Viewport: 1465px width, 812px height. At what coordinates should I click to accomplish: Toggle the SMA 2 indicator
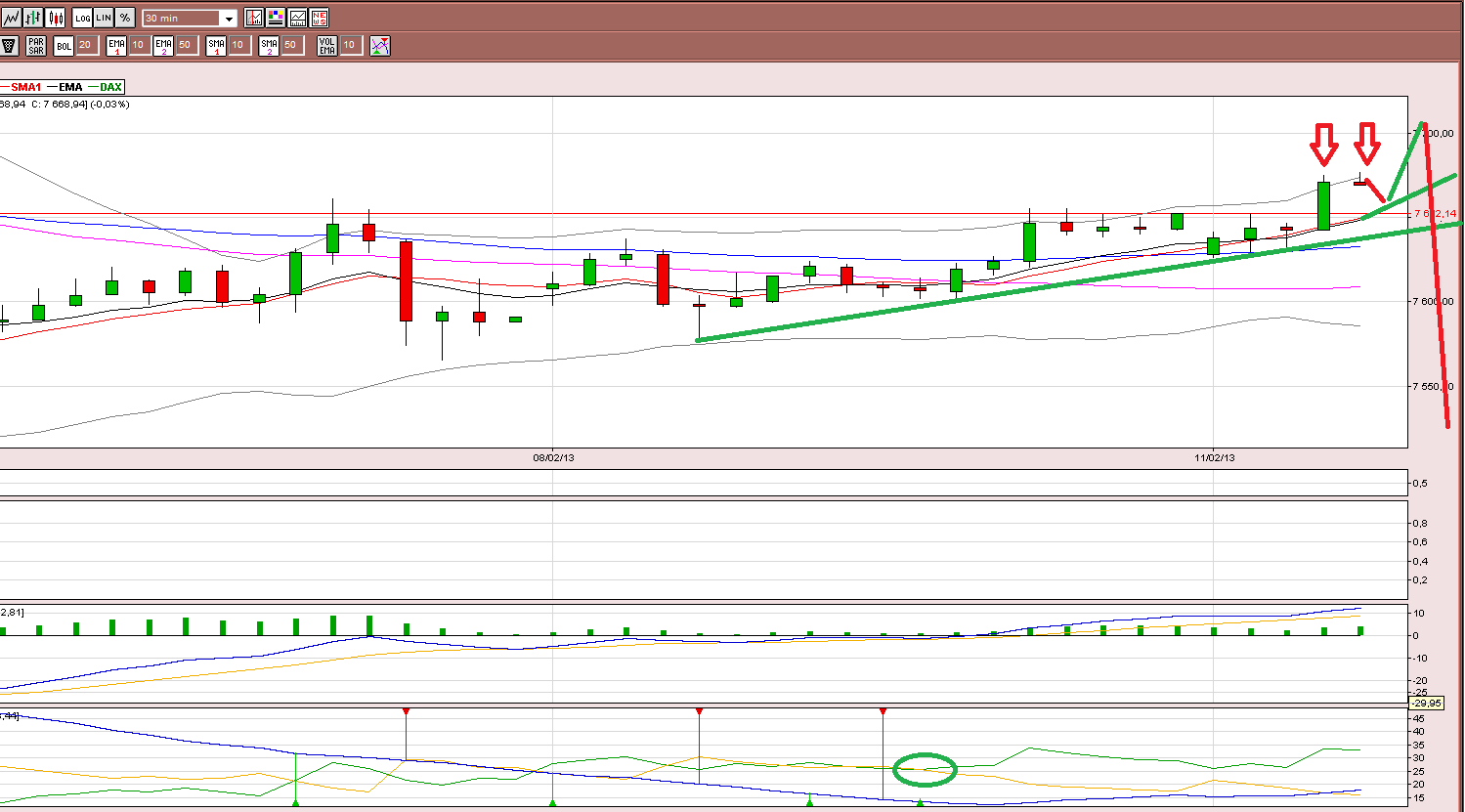point(269,45)
